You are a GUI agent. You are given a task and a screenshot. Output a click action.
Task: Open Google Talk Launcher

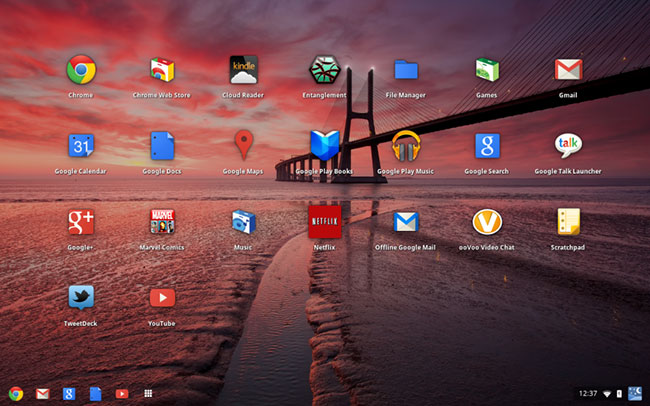(x=568, y=146)
